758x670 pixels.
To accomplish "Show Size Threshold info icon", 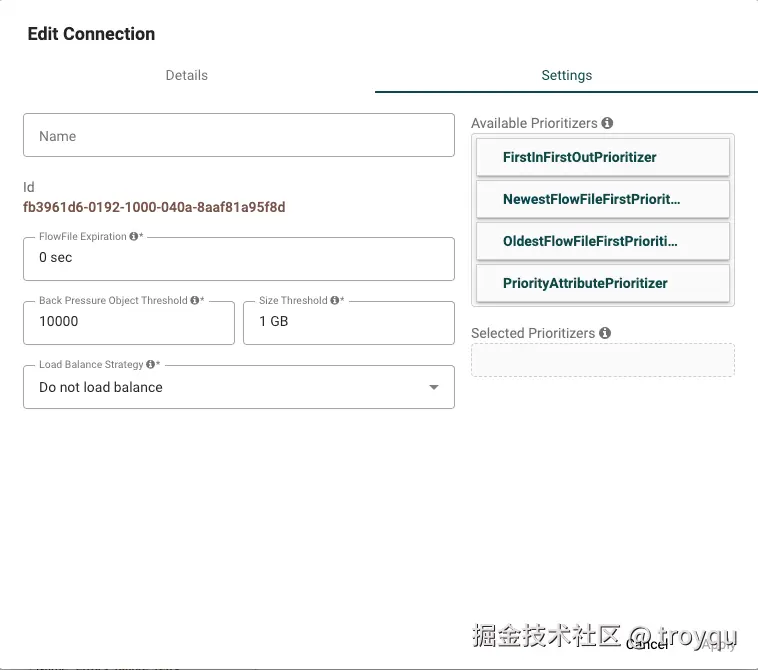I will click(x=335, y=300).
